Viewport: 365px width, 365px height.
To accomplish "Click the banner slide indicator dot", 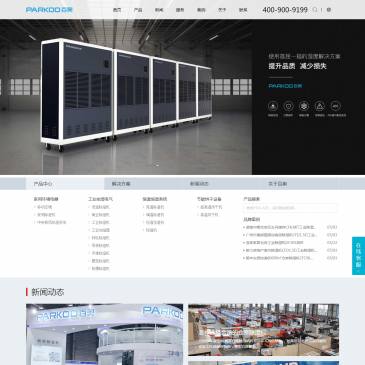I will coord(157,164).
